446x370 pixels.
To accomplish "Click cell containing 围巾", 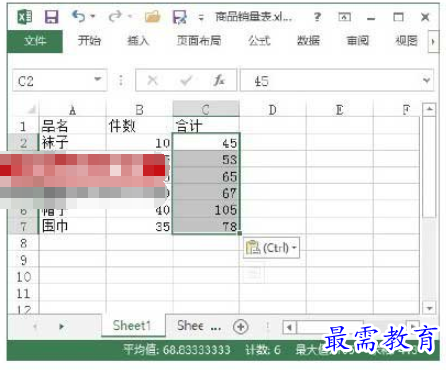I will (x=72, y=226).
